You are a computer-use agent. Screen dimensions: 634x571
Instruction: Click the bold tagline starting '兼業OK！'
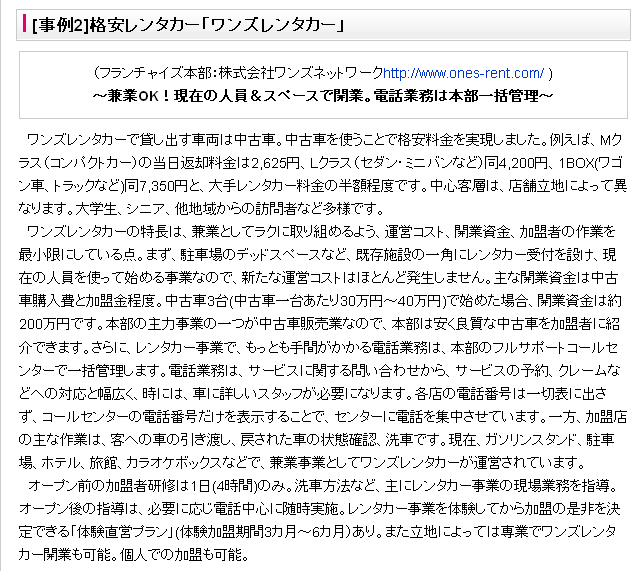(322, 95)
